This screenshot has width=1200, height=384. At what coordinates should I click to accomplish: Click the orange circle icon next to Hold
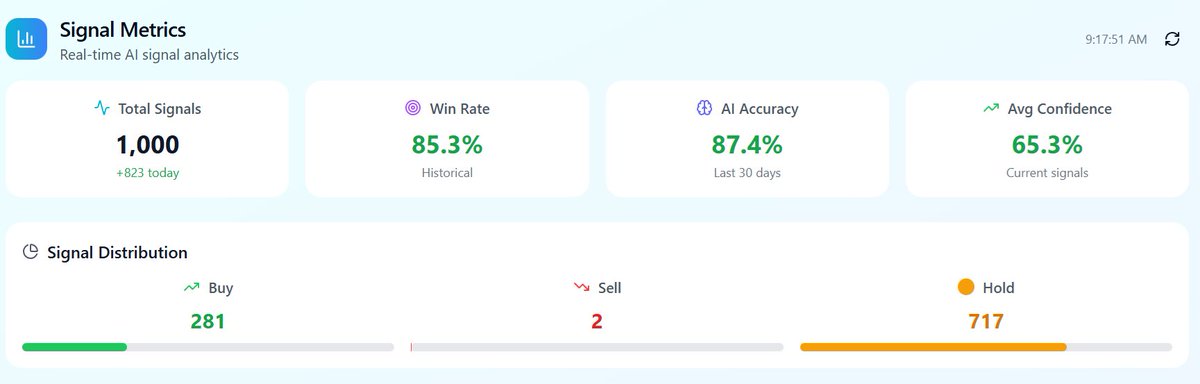click(x=965, y=287)
